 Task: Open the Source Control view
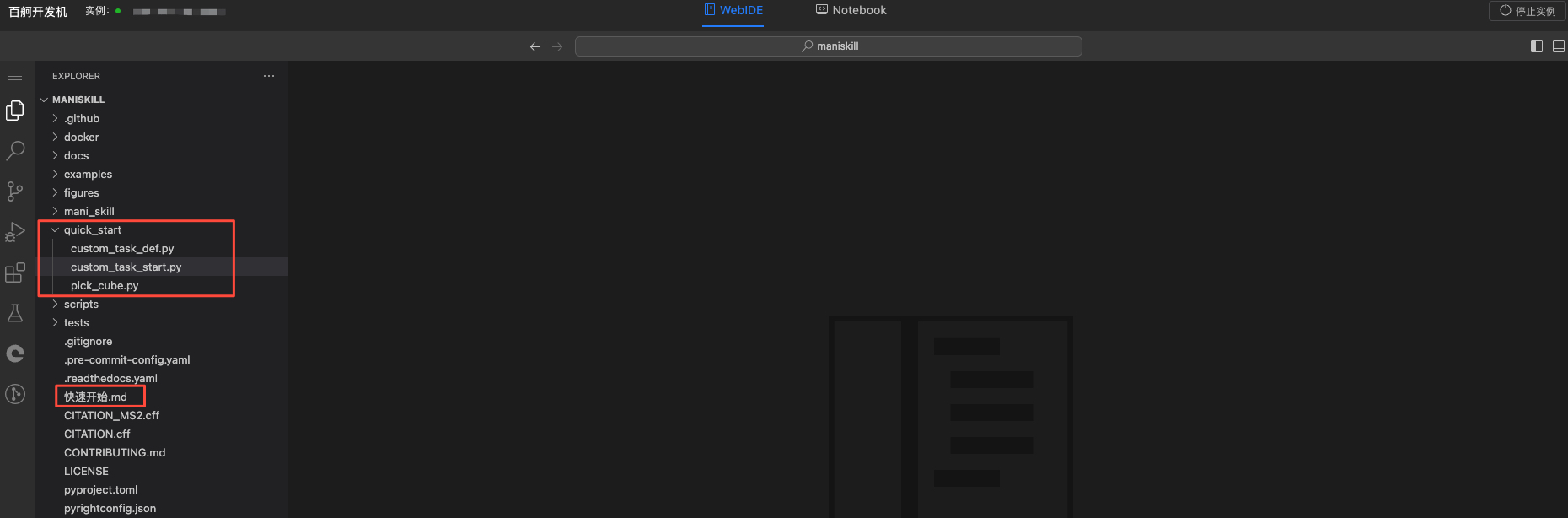(15, 192)
